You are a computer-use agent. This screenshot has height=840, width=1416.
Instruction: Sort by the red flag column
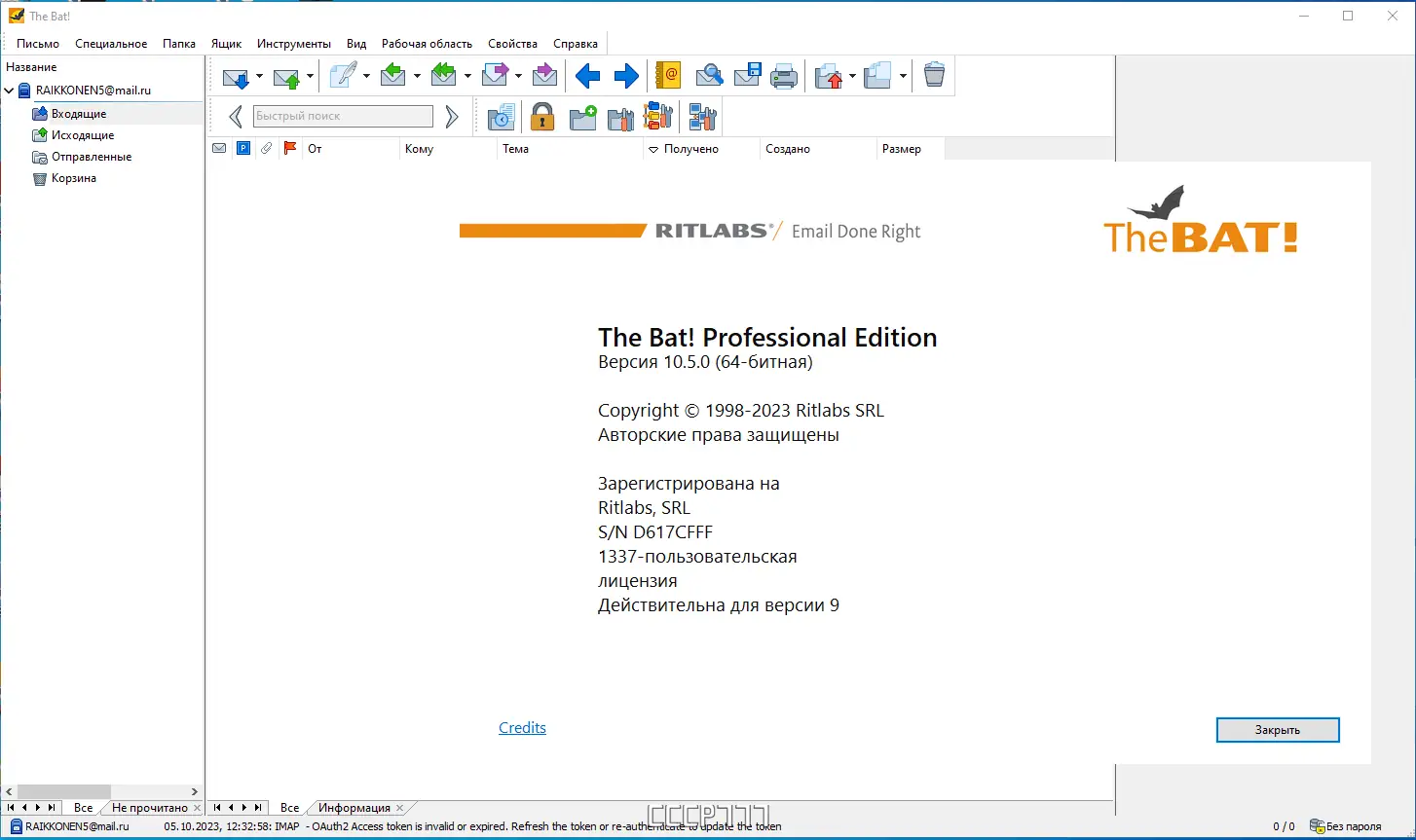click(289, 149)
